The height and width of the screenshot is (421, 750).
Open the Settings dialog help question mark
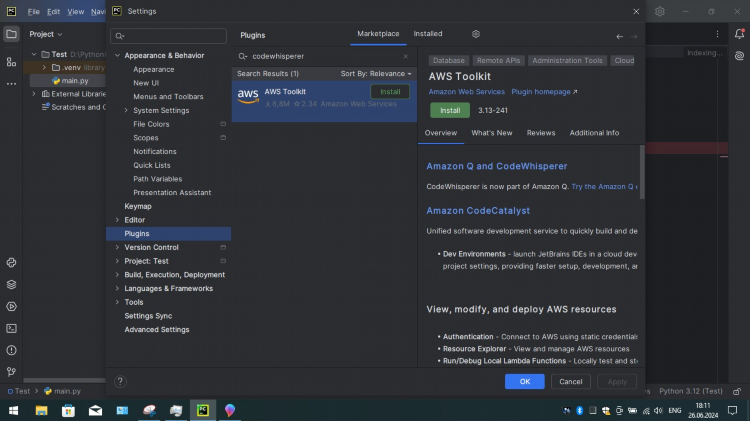(120, 381)
